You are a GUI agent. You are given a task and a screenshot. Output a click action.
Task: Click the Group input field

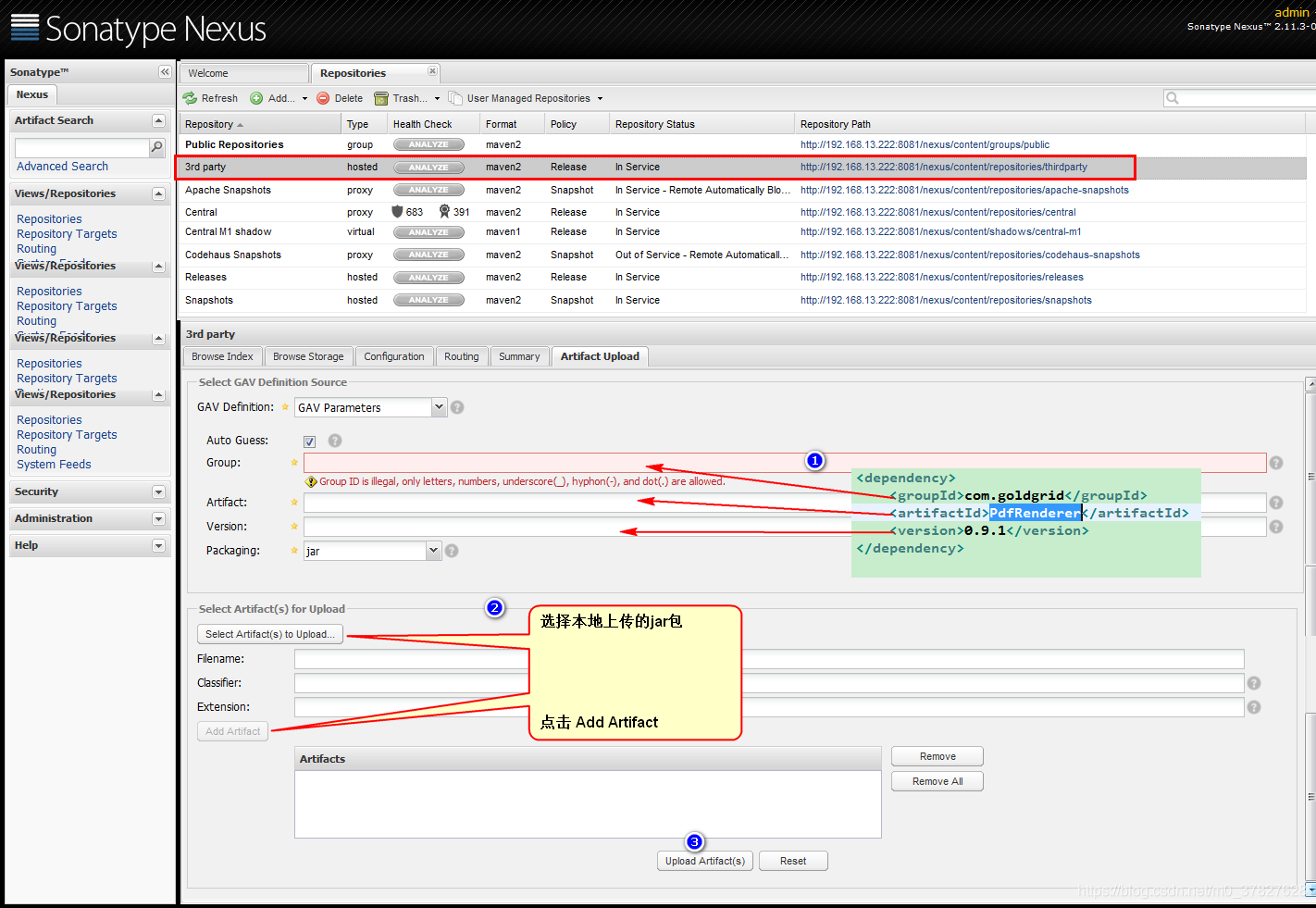click(785, 463)
